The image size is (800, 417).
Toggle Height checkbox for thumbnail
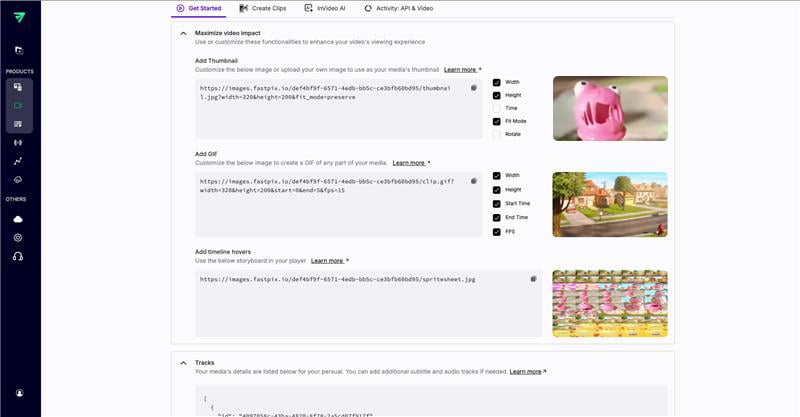[496, 95]
